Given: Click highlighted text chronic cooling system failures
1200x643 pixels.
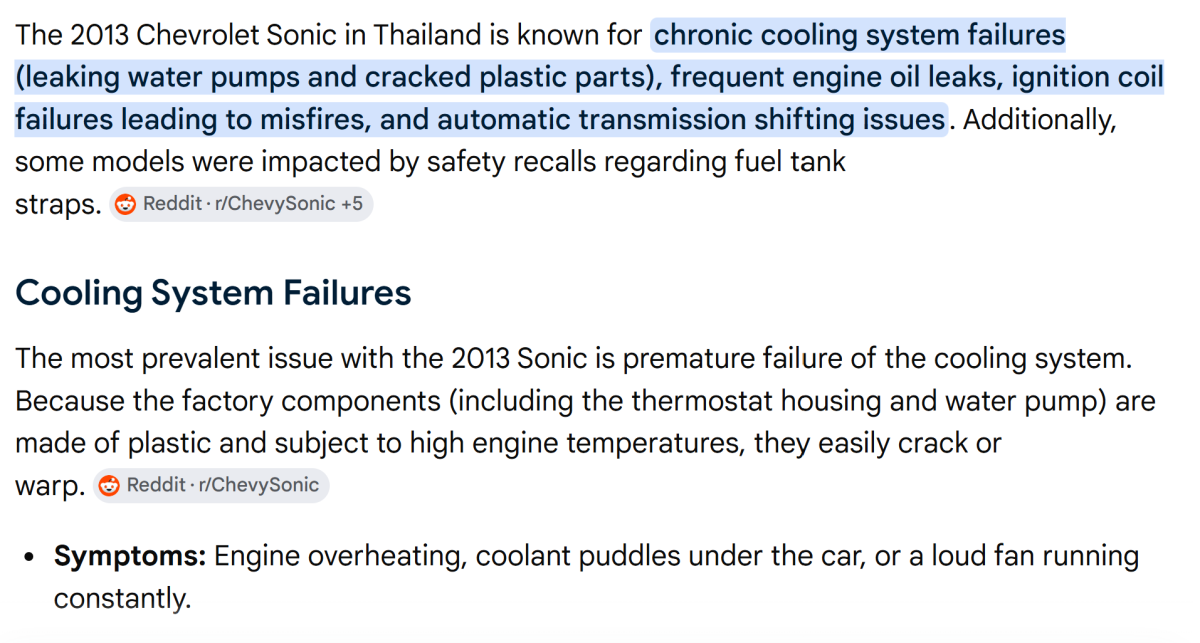Looking at the screenshot, I should pyautogui.click(x=860, y=36).
